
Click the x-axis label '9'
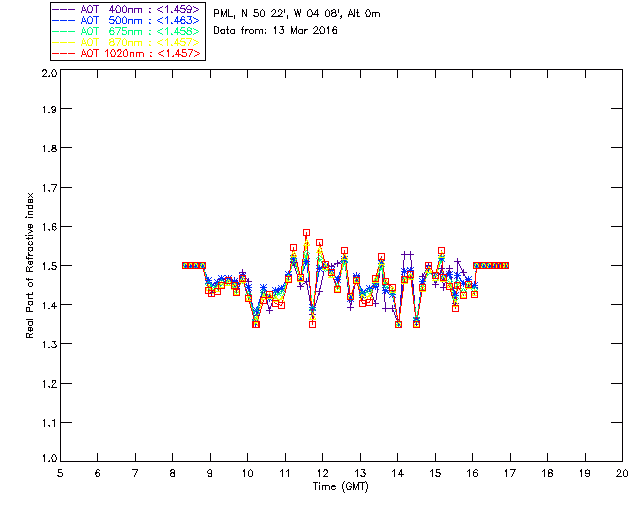click(210, 473)
